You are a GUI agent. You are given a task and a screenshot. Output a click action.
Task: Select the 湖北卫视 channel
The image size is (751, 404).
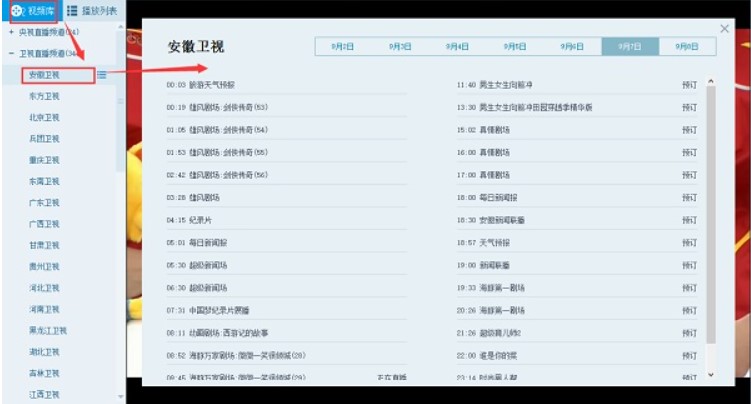(x=44, y=352)
